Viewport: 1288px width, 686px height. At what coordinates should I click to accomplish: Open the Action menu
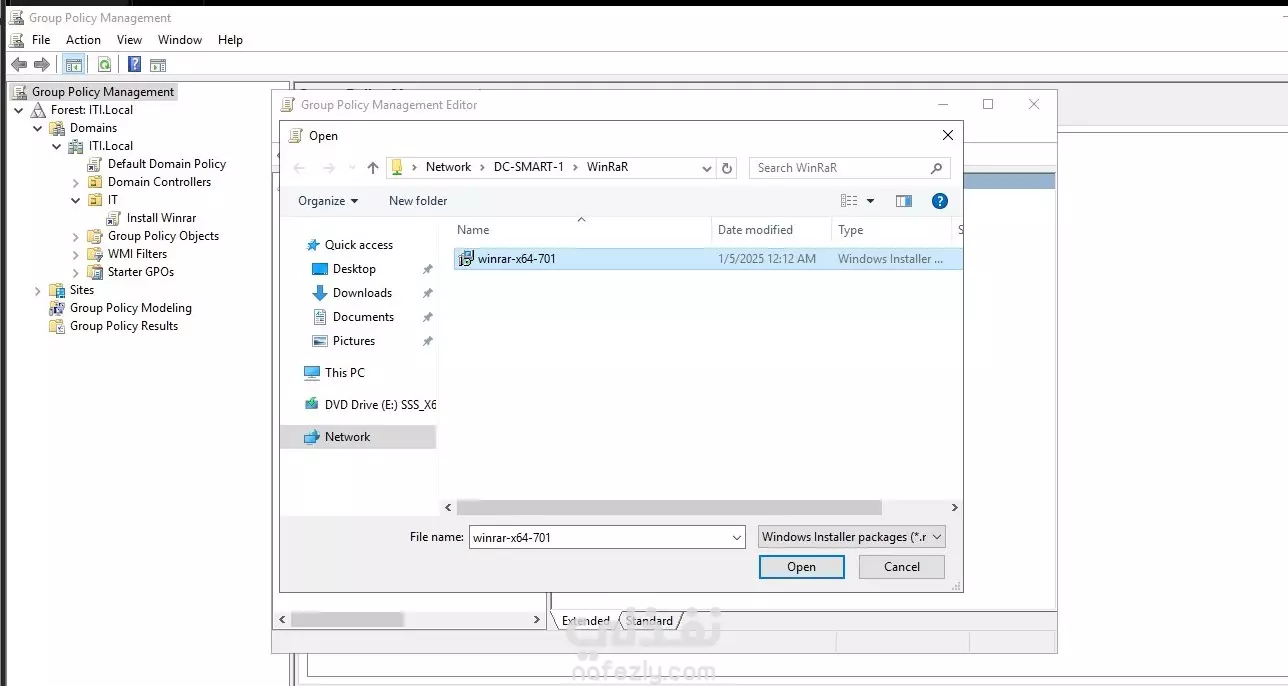(83, 40)
